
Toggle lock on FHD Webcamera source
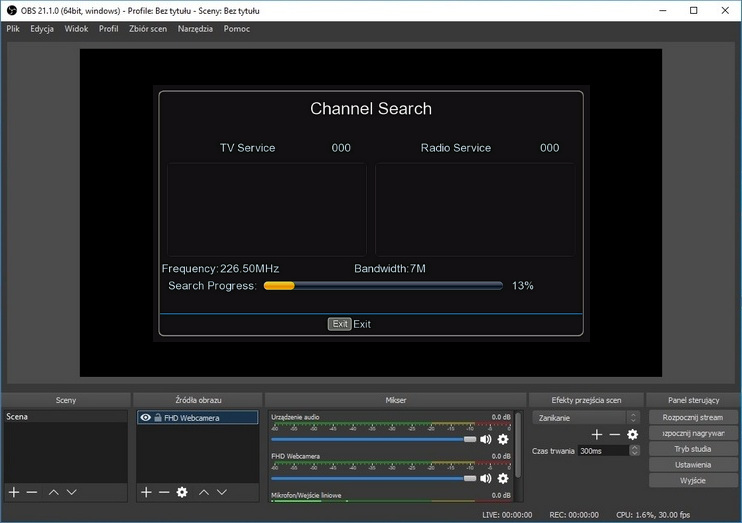click(158, 418)
